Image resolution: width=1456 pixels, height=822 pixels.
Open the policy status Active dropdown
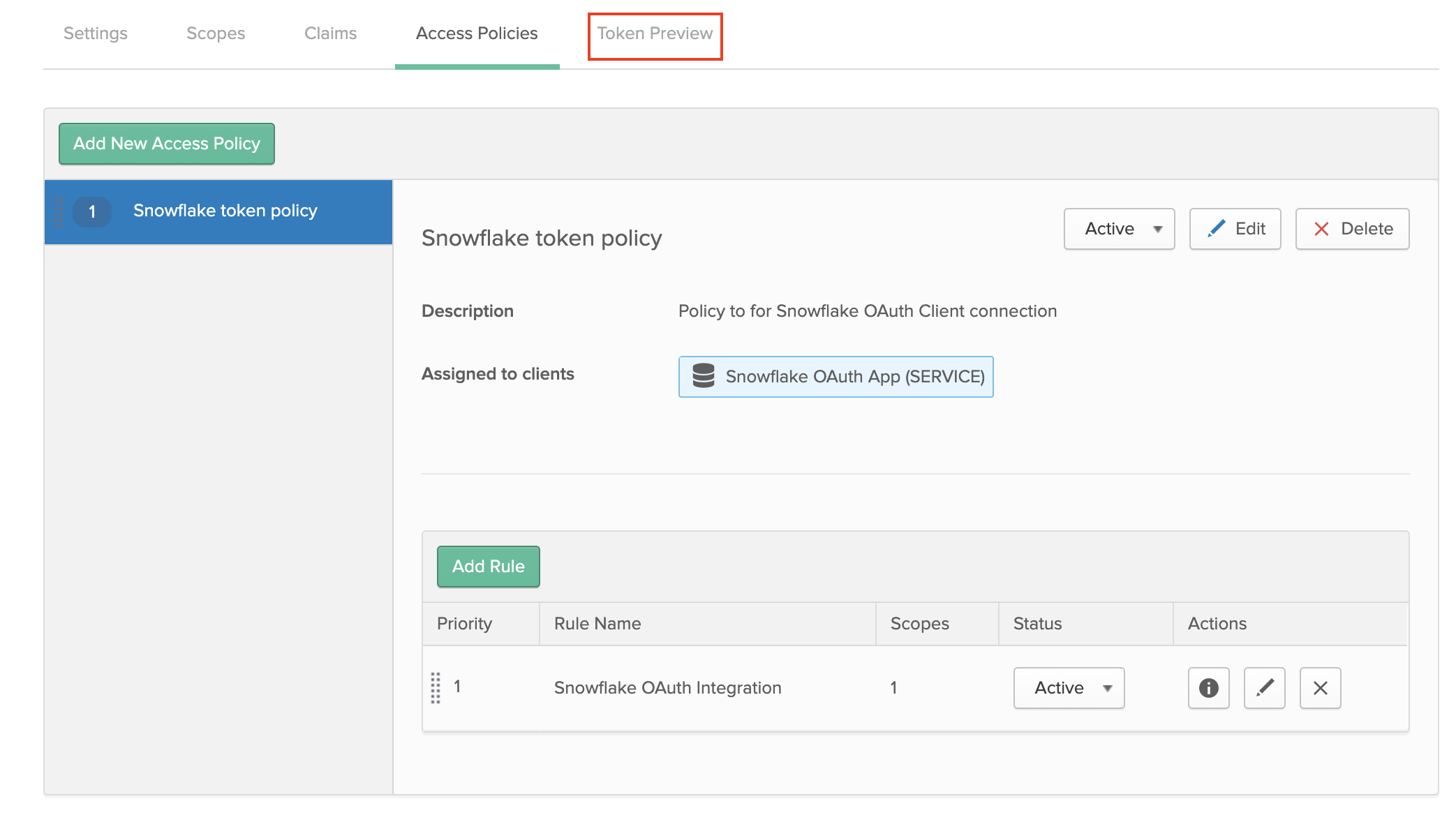[x=1118, y=228]
